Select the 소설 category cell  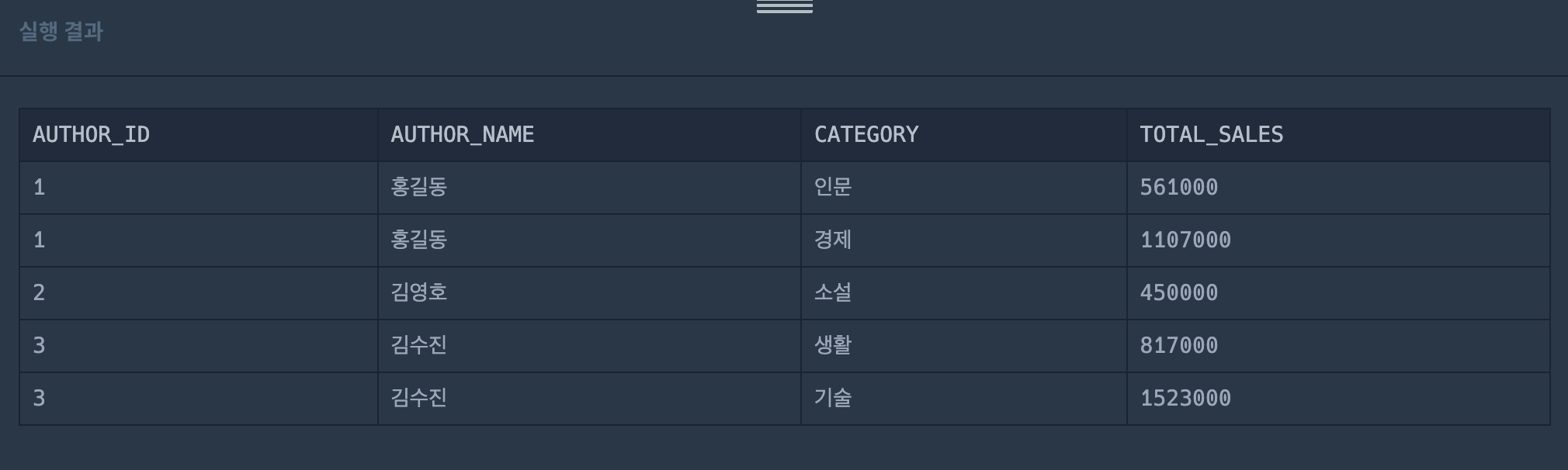833,293
